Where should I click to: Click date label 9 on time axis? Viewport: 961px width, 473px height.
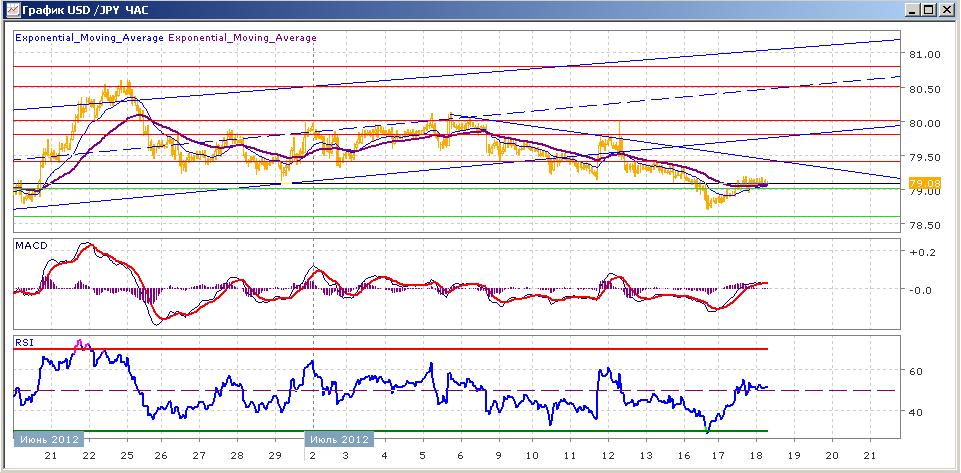pyautogui.click(x=498, y=456)
